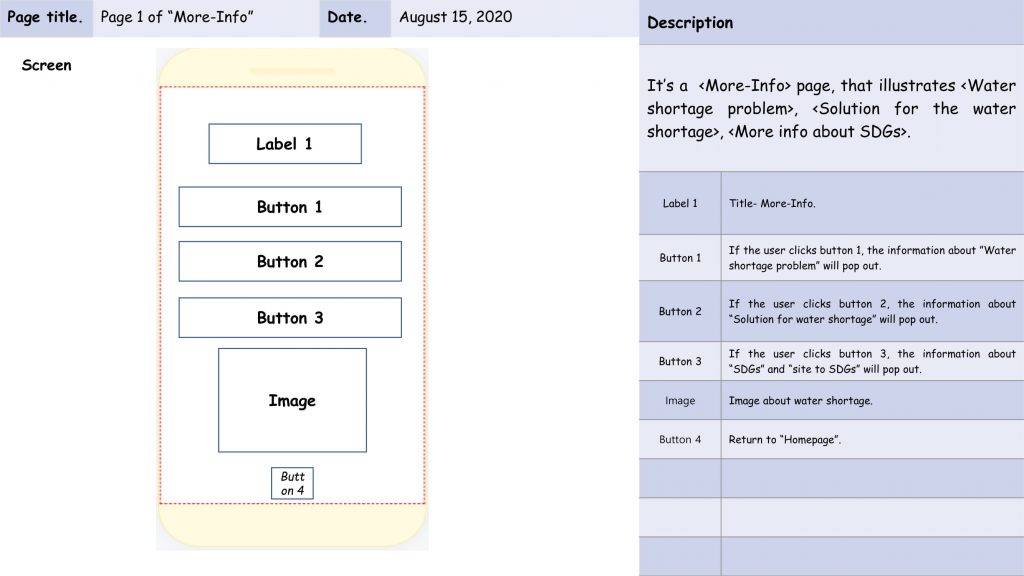1024x576 pixels.
Task: Click the Button 2 description about solution
Action: click(x=872, y=312)
